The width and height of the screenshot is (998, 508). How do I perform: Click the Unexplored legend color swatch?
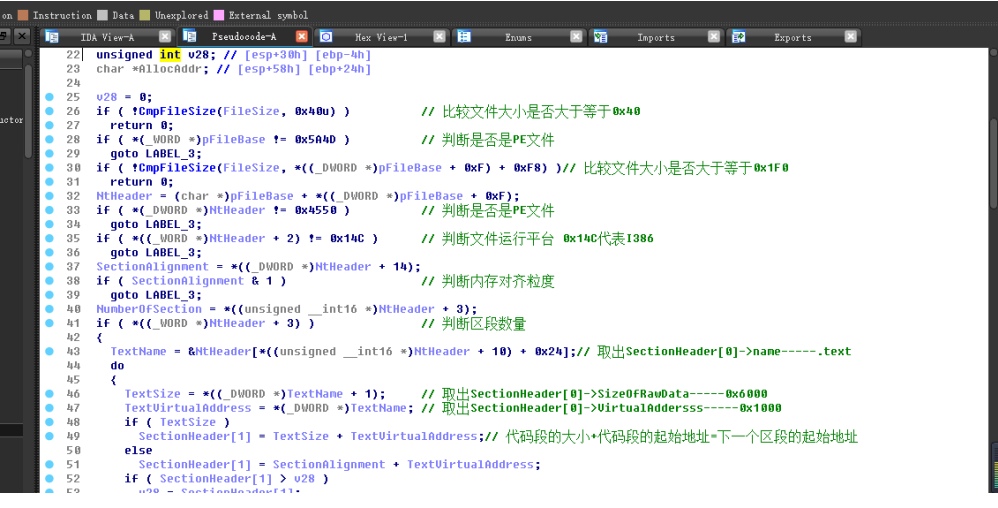pos(144,15)
